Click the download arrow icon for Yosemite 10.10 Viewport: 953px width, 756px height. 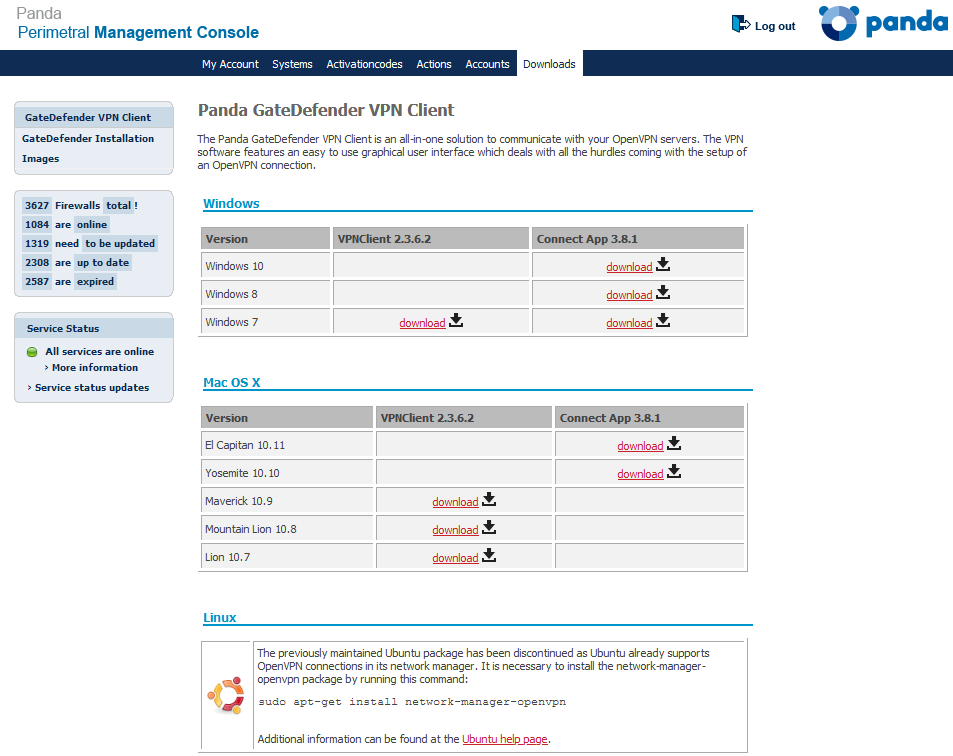(674, 471)
